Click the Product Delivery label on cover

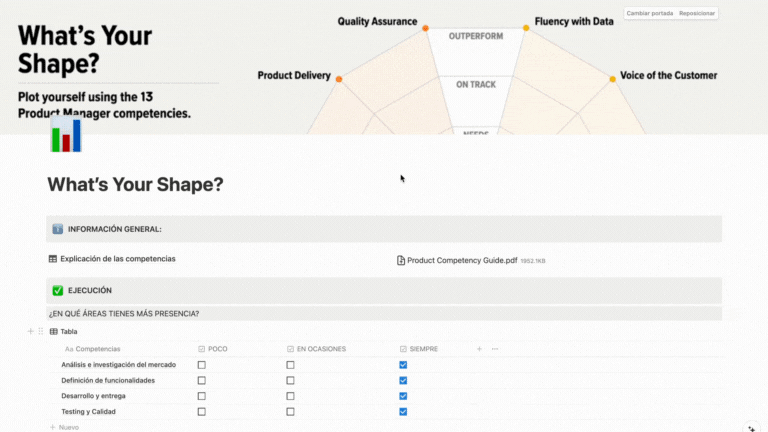point(294,75)
